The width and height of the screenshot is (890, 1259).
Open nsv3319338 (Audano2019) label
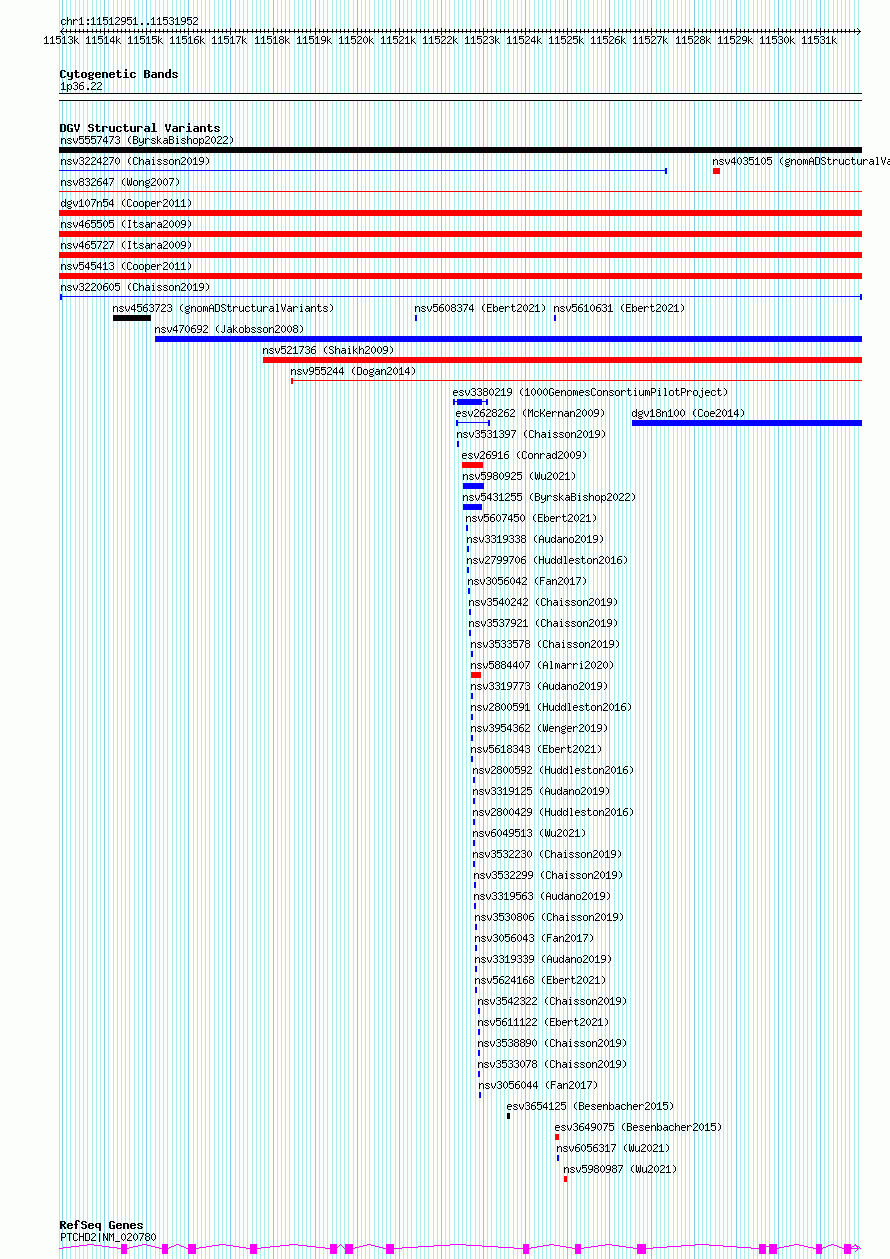(535, 539)
